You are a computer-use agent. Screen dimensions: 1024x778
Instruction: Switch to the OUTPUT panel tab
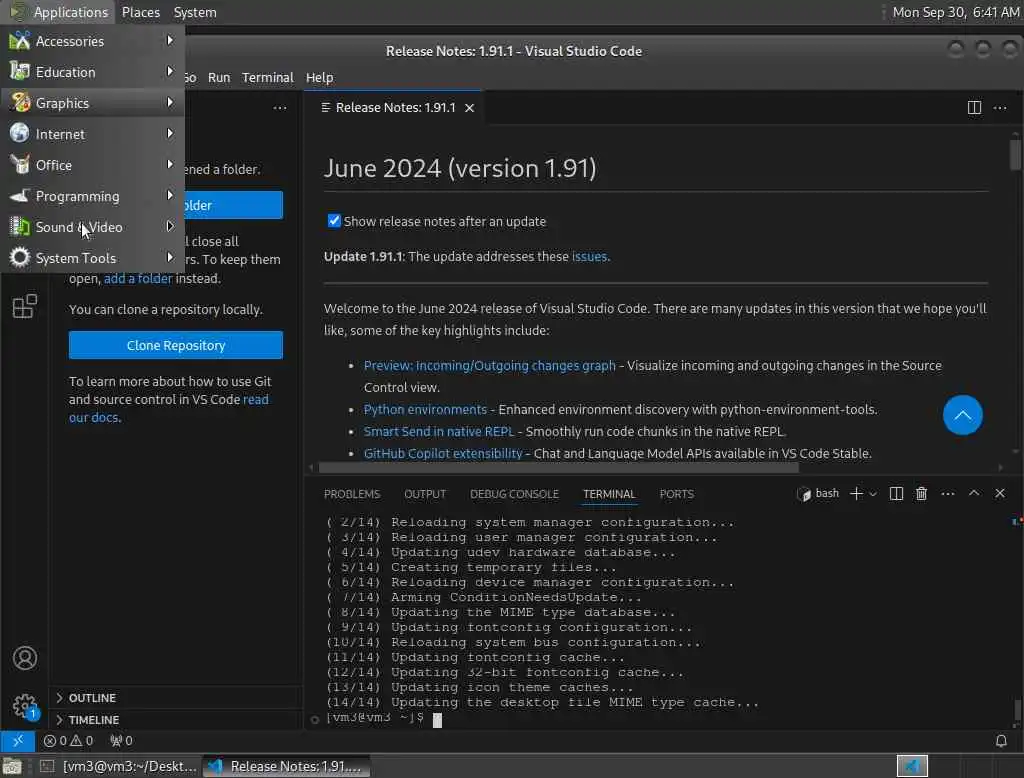[x=424, y=494]
